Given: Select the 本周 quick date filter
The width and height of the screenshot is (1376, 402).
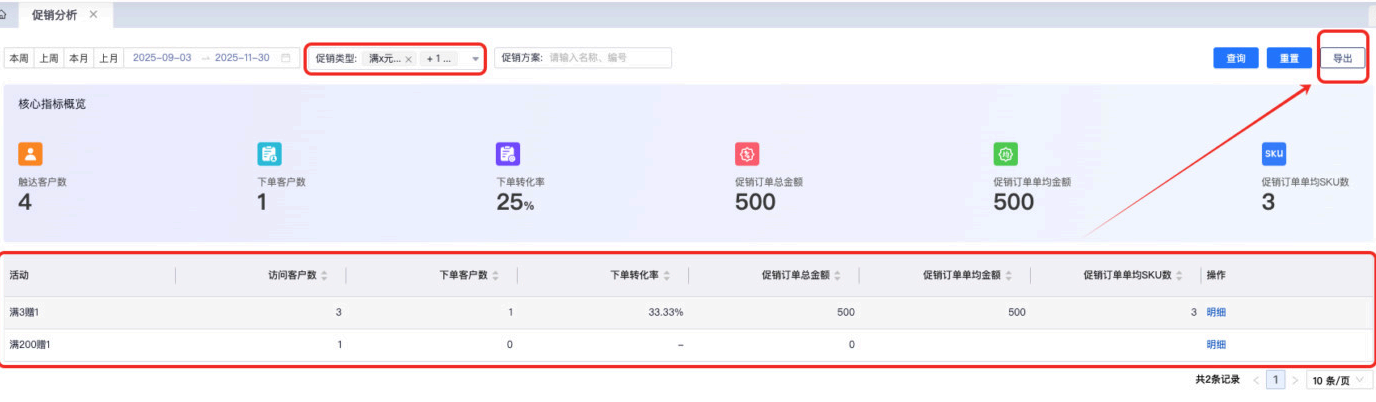Looking at the screenshot, I should pyautogui.click(x=19, y=58).
